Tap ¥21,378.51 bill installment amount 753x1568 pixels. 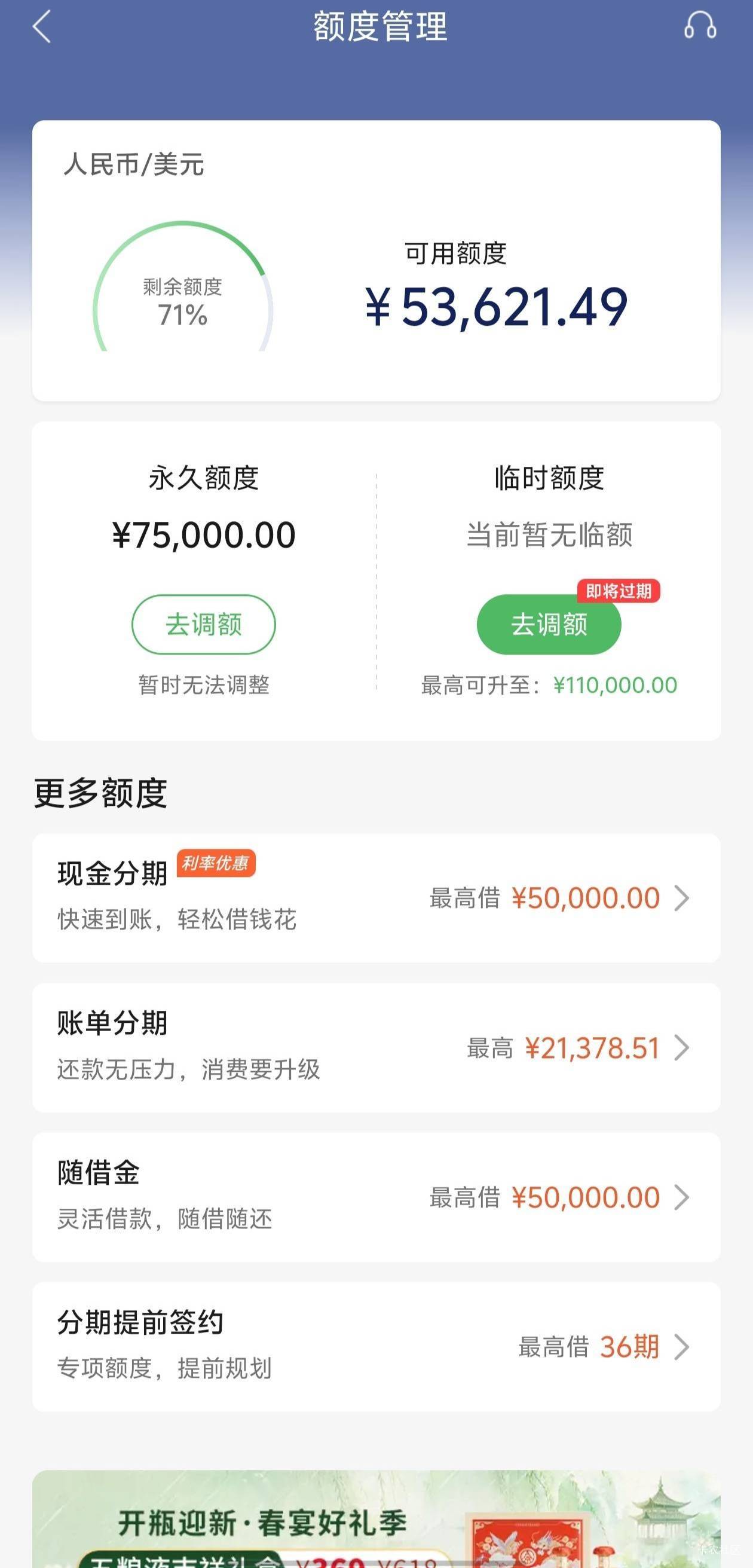pyautogui.click(x=592, y=1048)
